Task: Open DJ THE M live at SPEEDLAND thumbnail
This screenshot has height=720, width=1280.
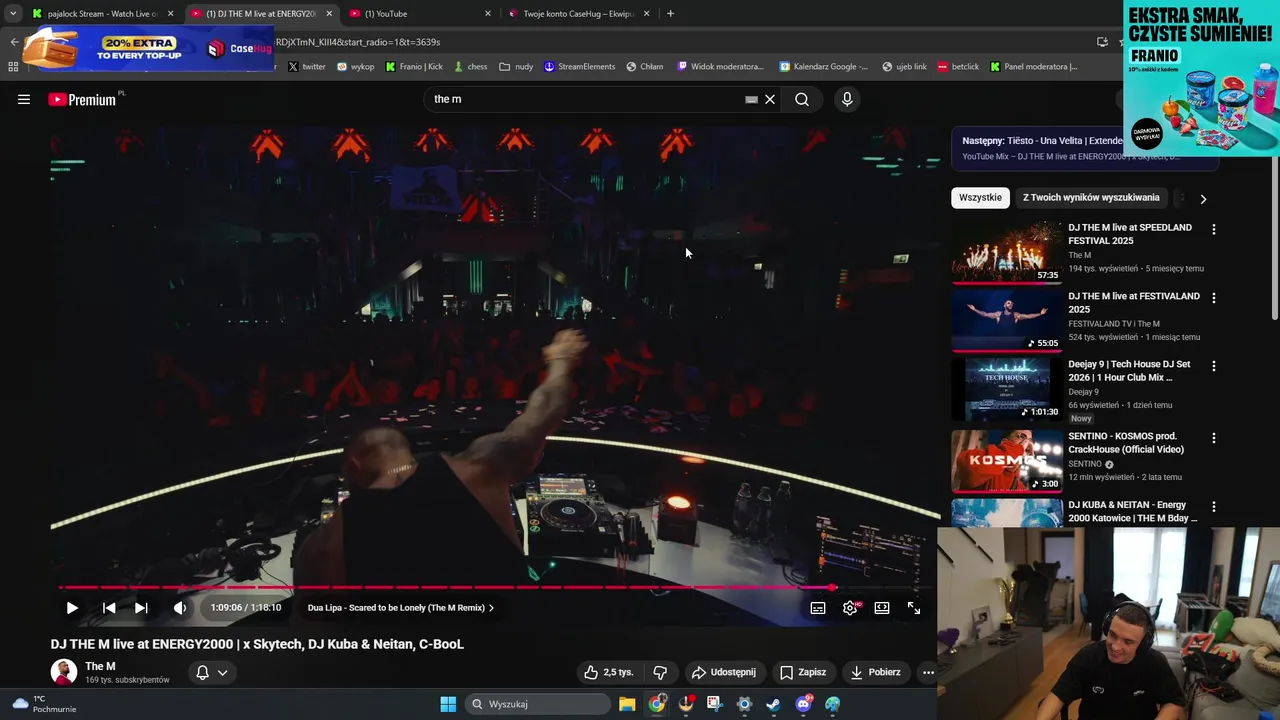Action: click(1007, 252)
